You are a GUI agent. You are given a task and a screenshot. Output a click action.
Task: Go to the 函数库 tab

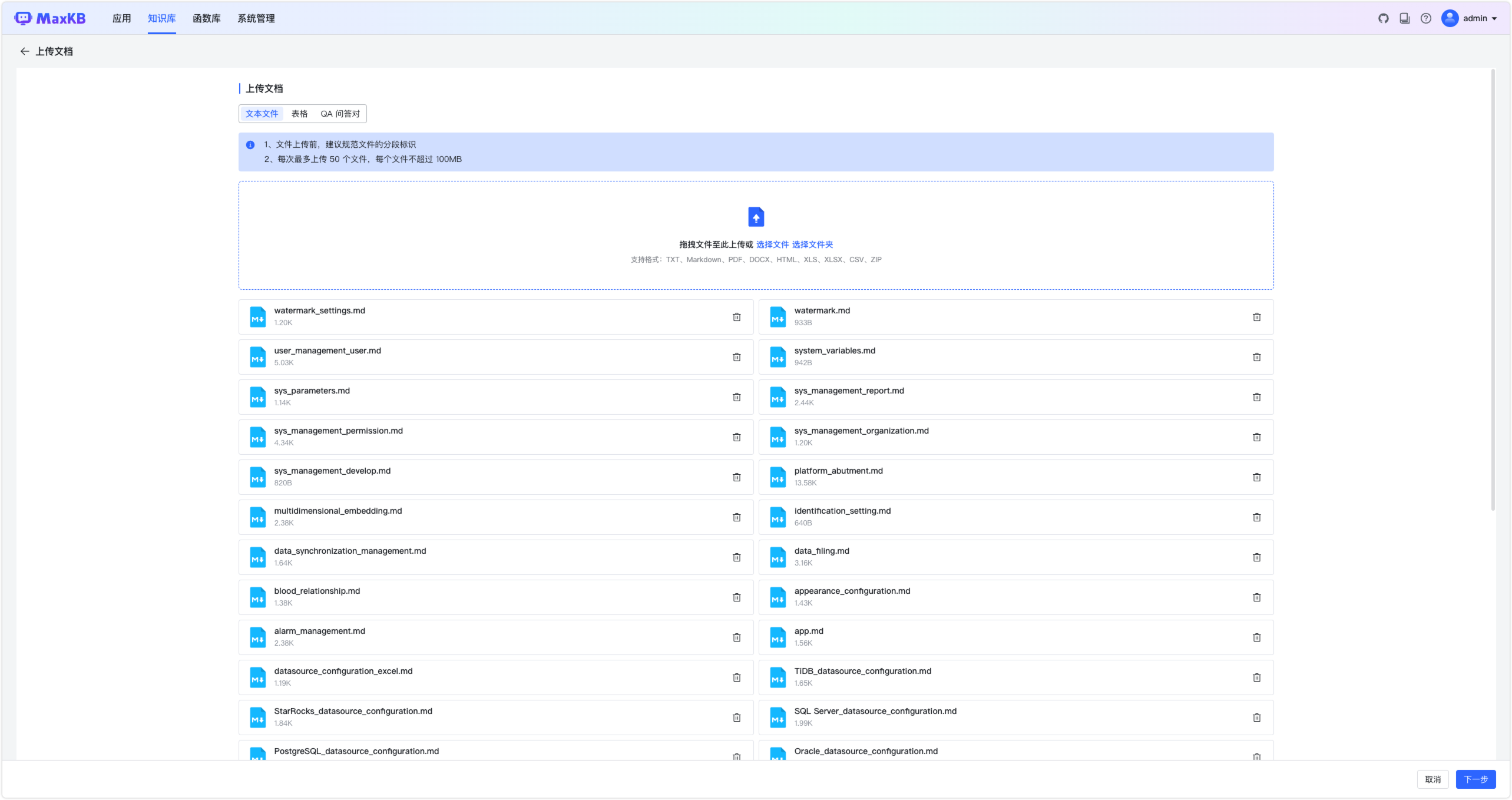tap(206, 18)
